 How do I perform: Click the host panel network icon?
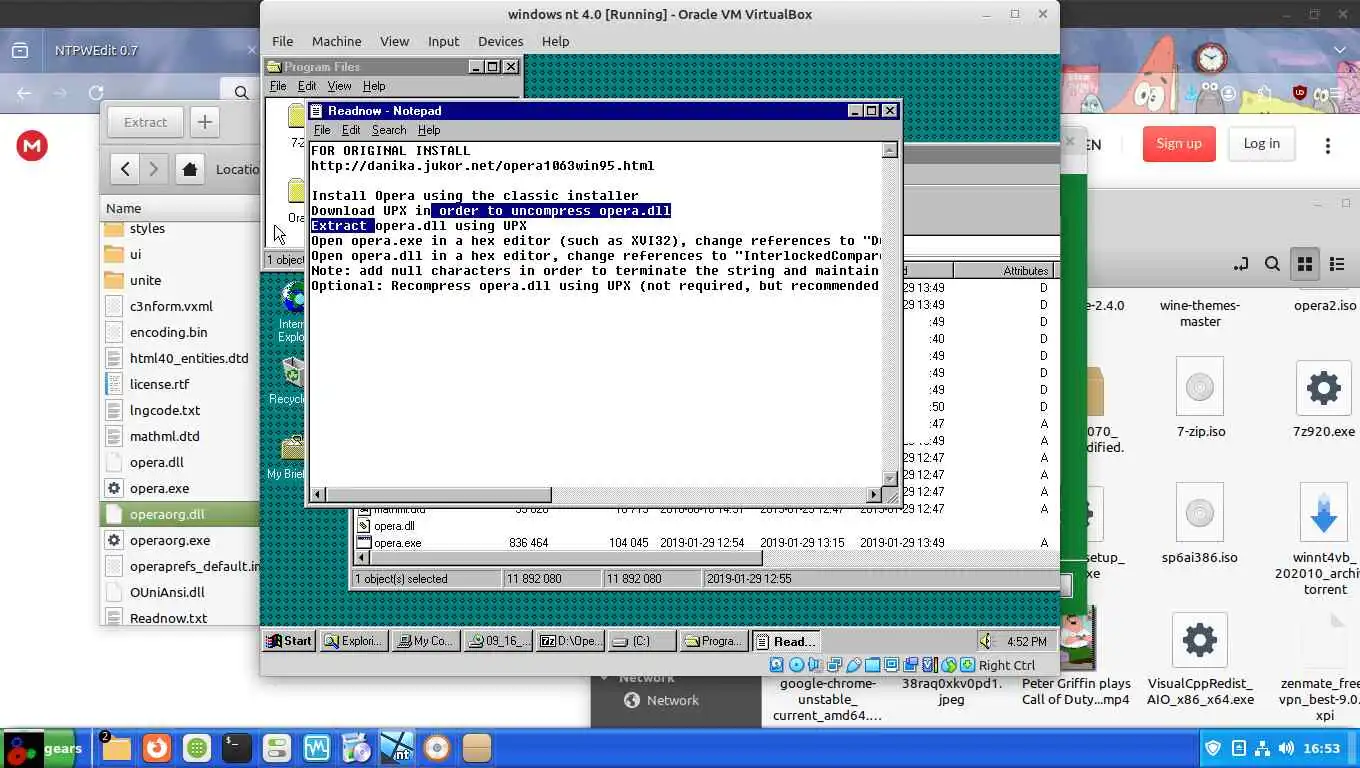(x=1261, y=748)
